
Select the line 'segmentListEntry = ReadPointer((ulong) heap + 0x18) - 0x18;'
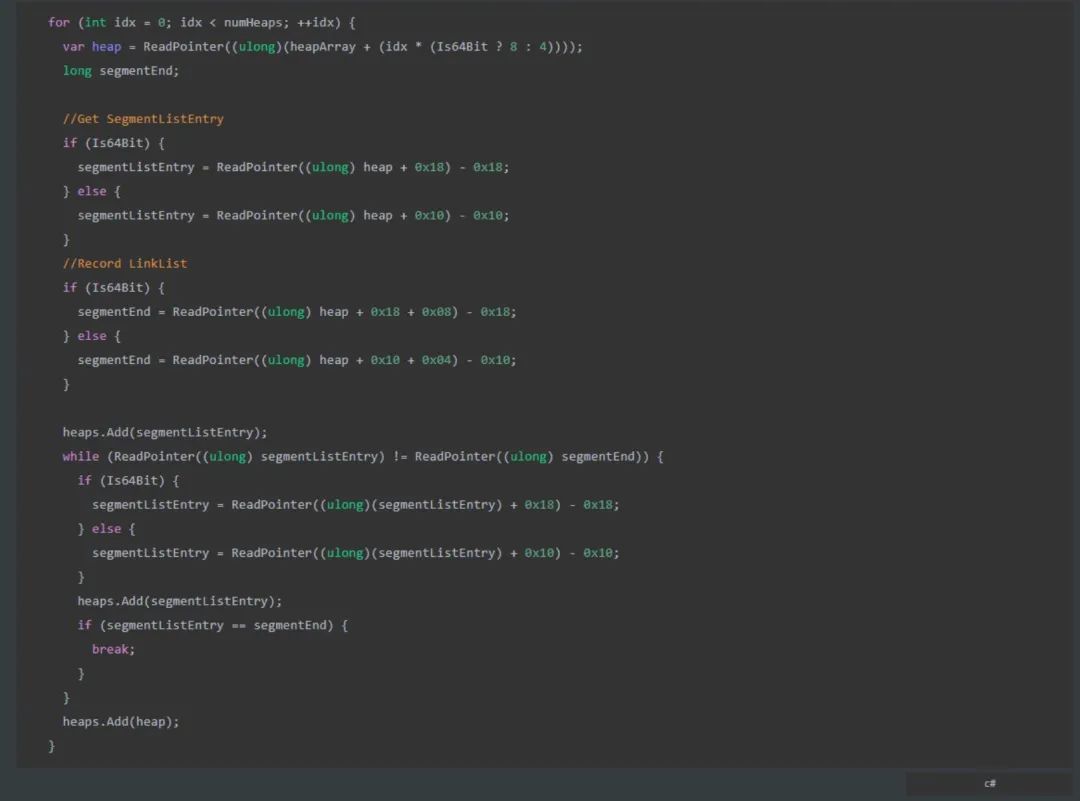[293, 167]
